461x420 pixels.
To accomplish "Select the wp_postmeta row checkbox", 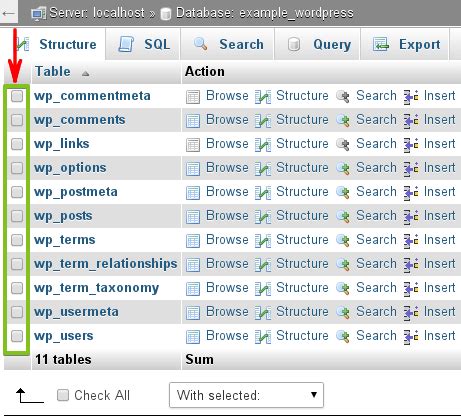I will (x=17, y=192).
